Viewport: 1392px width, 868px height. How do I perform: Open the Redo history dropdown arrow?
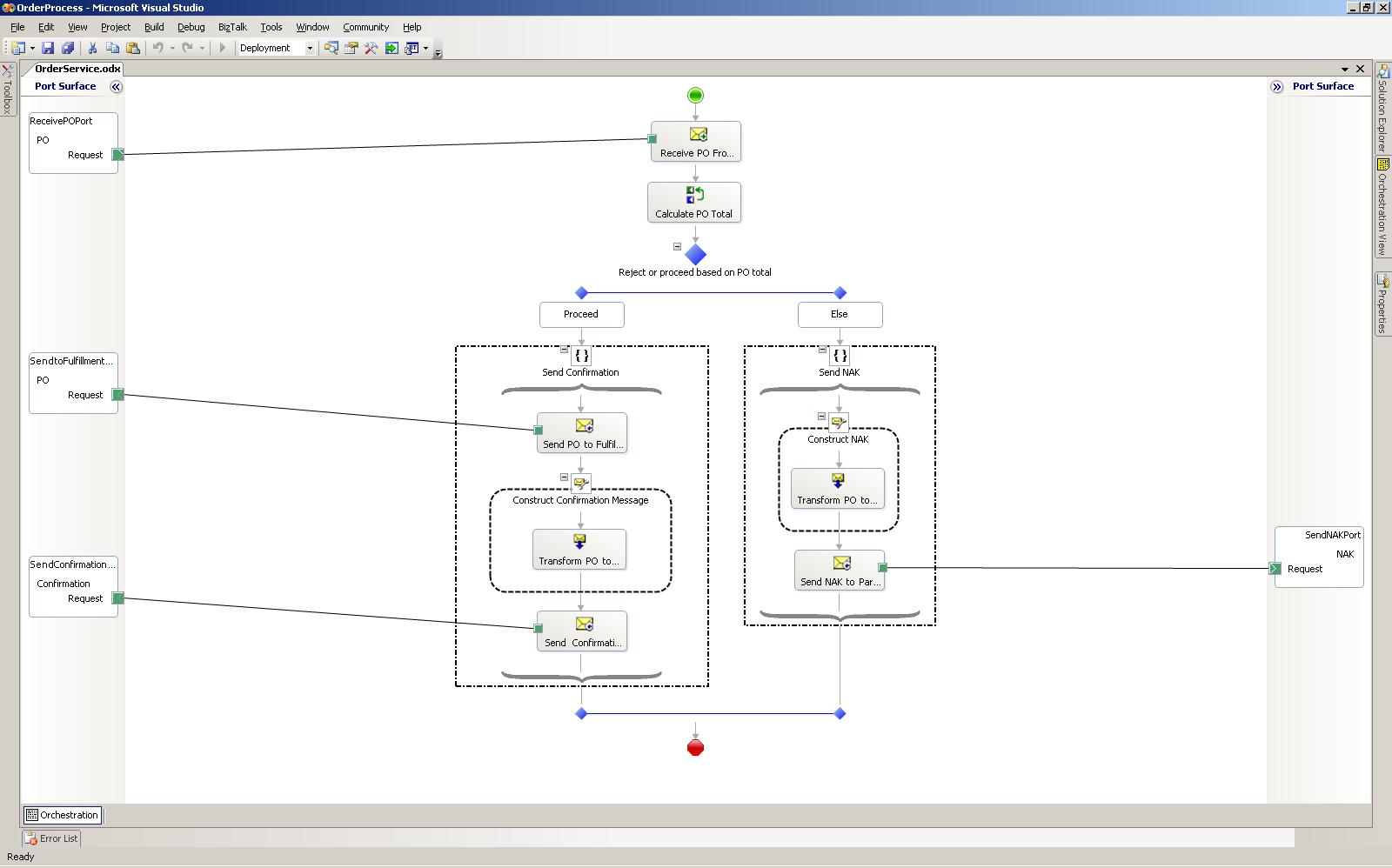pyautogui.click(x=202, y=48)
